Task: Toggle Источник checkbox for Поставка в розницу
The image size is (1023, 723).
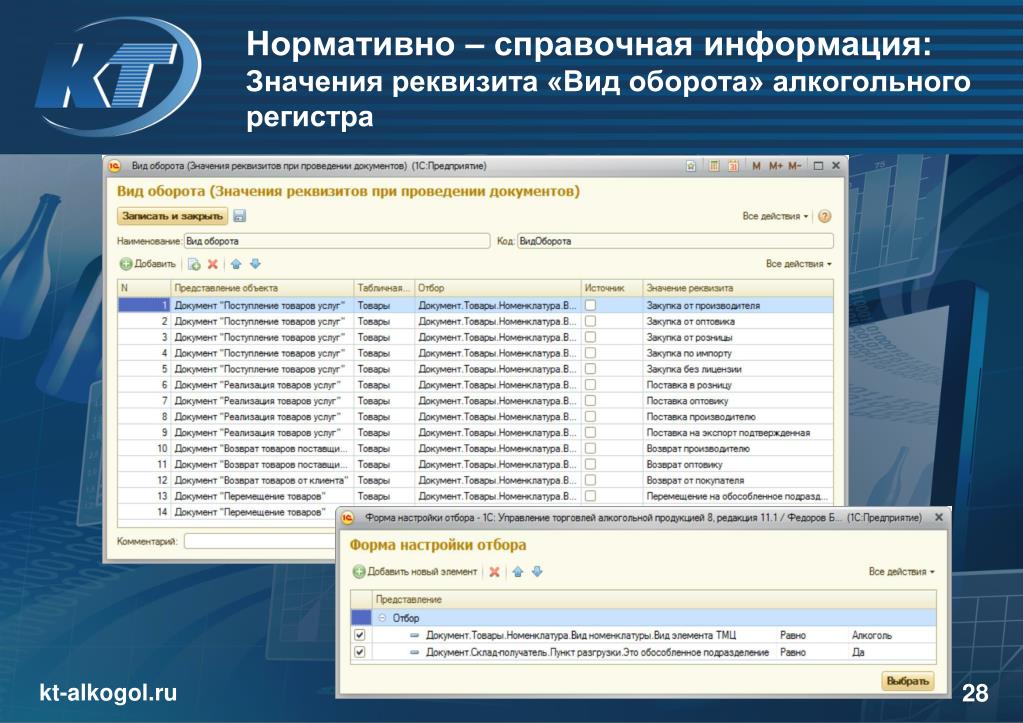Action: tap(590, 385)
